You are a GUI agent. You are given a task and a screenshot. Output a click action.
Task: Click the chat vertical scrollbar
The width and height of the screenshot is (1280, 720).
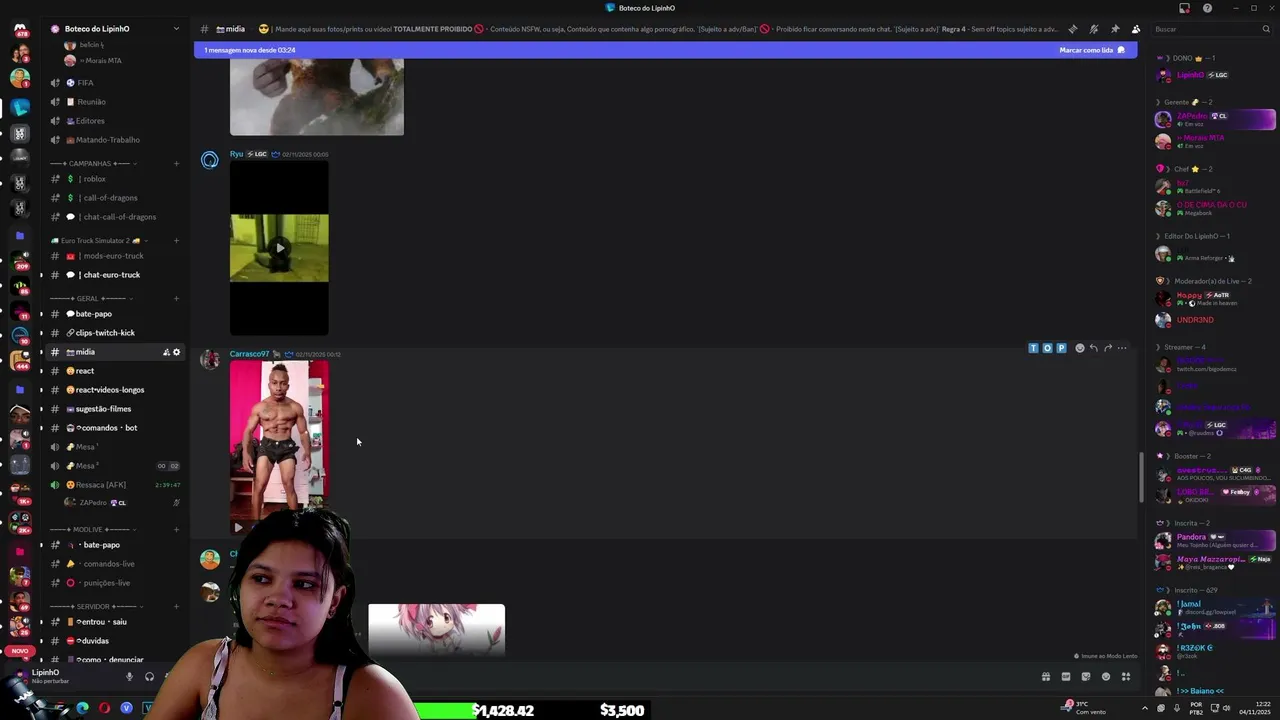[1141, 478]
